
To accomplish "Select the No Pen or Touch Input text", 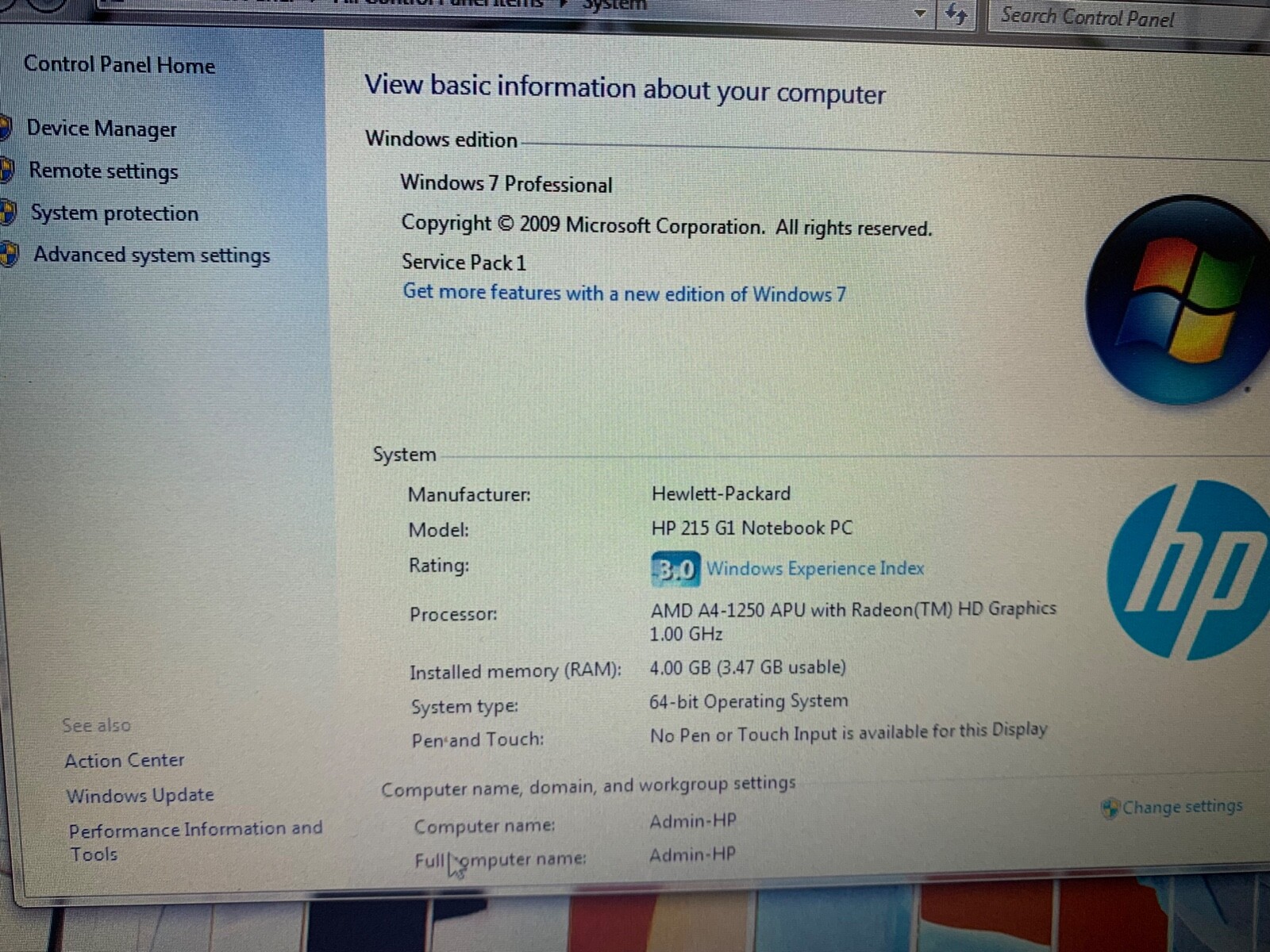I will [x=849, y=732].
